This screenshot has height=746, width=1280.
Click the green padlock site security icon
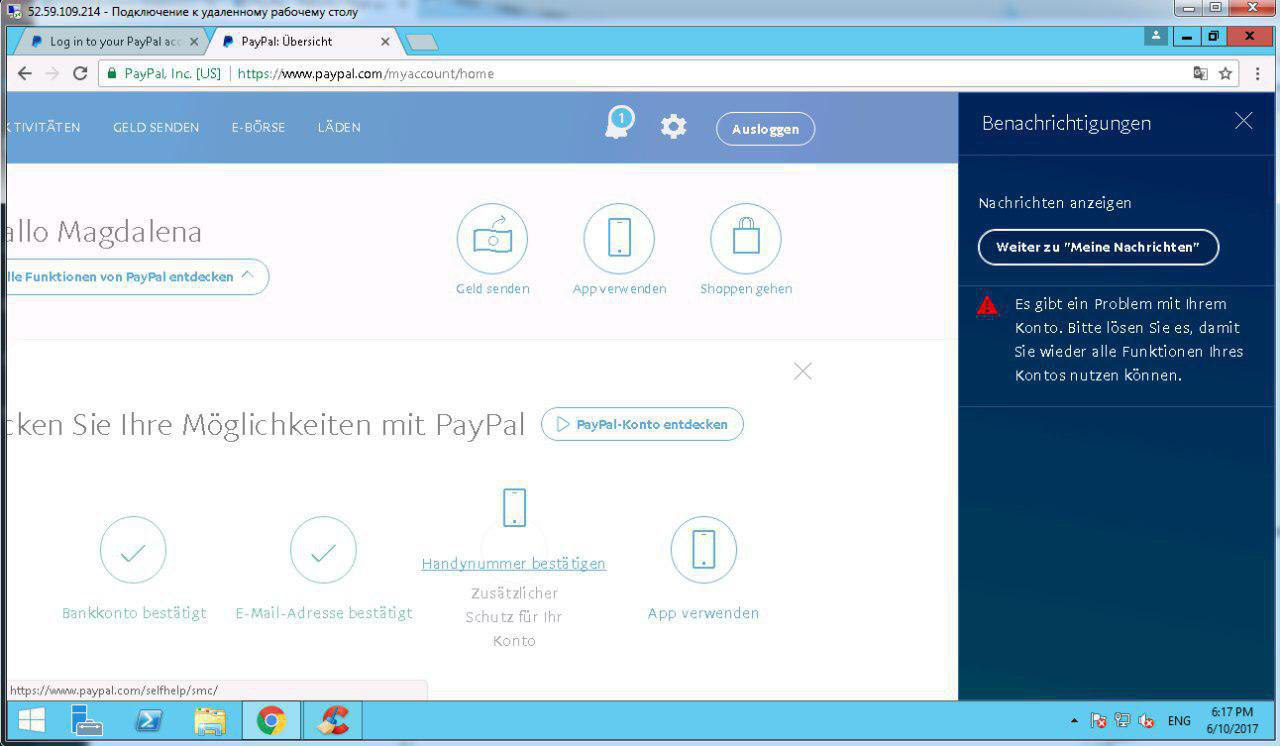pos(112,73)
